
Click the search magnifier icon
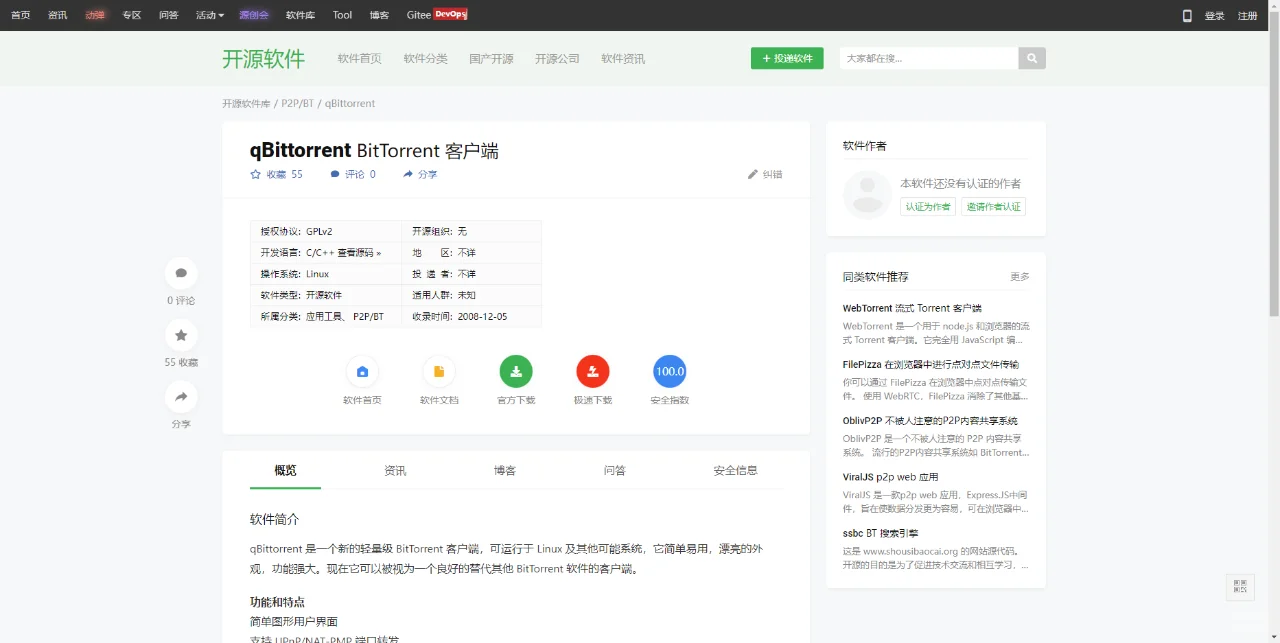tap(1032, 58)
